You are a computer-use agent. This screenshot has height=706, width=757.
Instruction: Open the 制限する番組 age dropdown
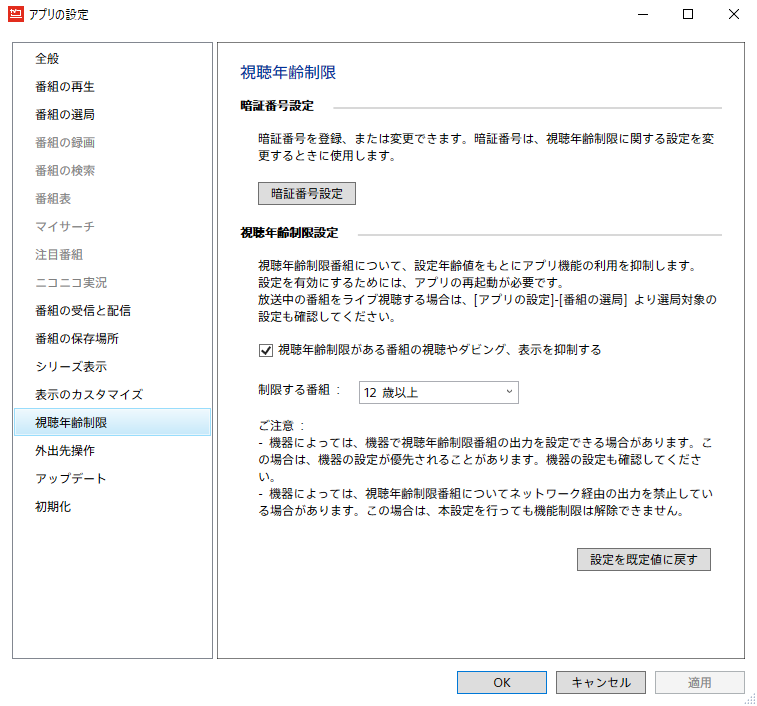(438, 393)
